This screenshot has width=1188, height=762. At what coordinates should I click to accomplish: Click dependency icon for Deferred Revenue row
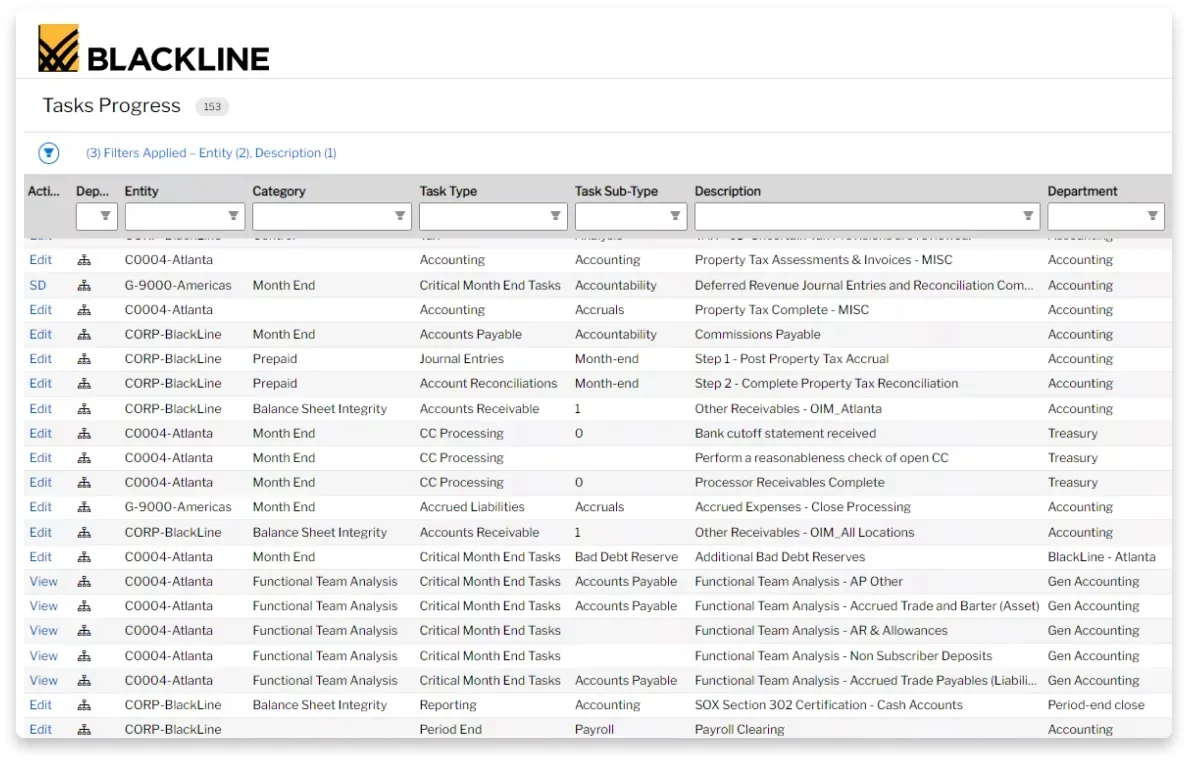(84, 286)
